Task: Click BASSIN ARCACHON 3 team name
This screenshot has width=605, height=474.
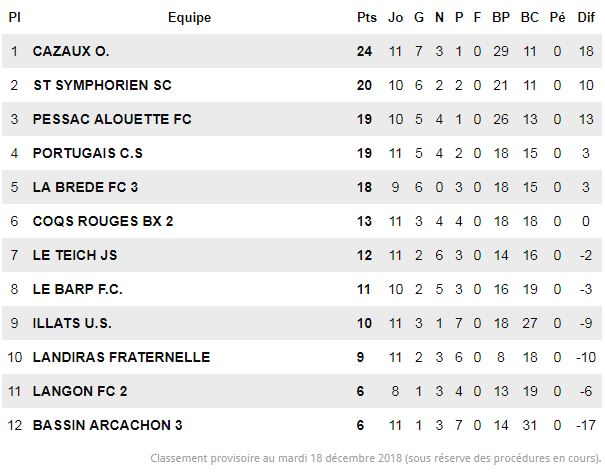Action: (107, 425)
